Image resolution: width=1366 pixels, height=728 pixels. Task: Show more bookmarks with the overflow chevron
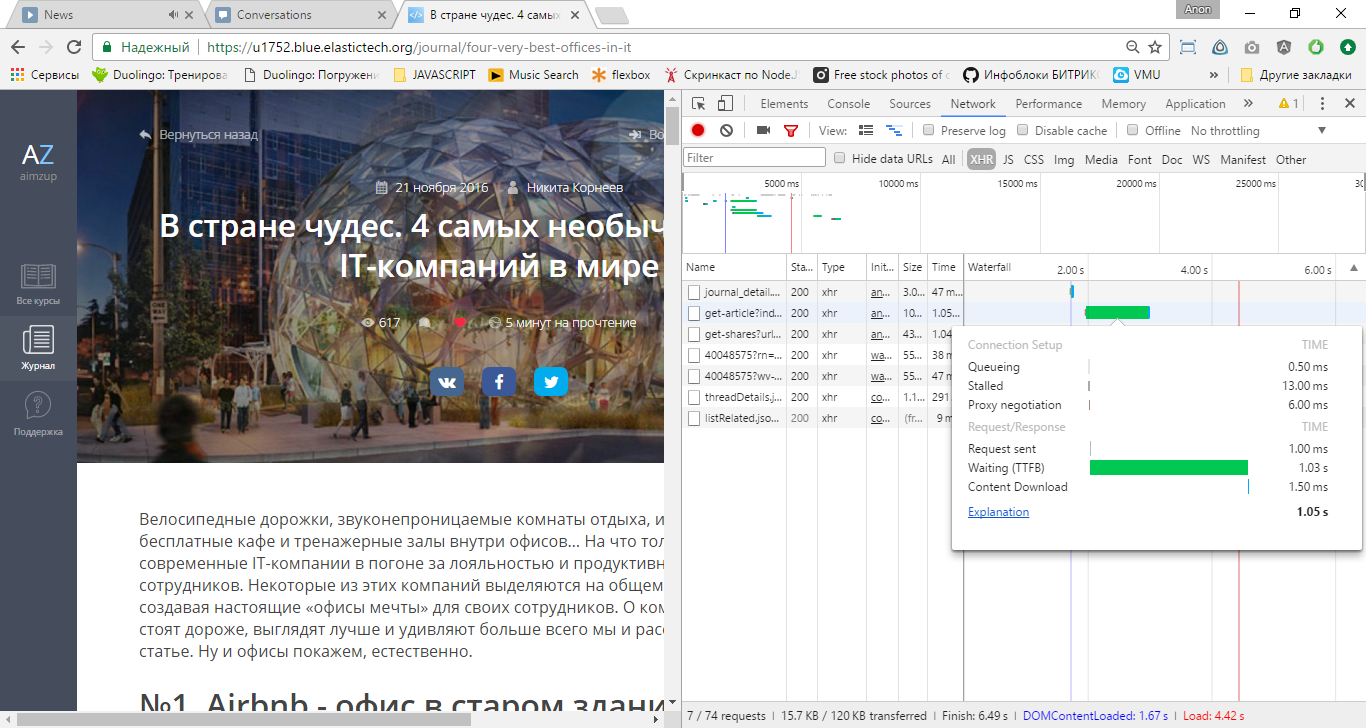pos(1214,75)
